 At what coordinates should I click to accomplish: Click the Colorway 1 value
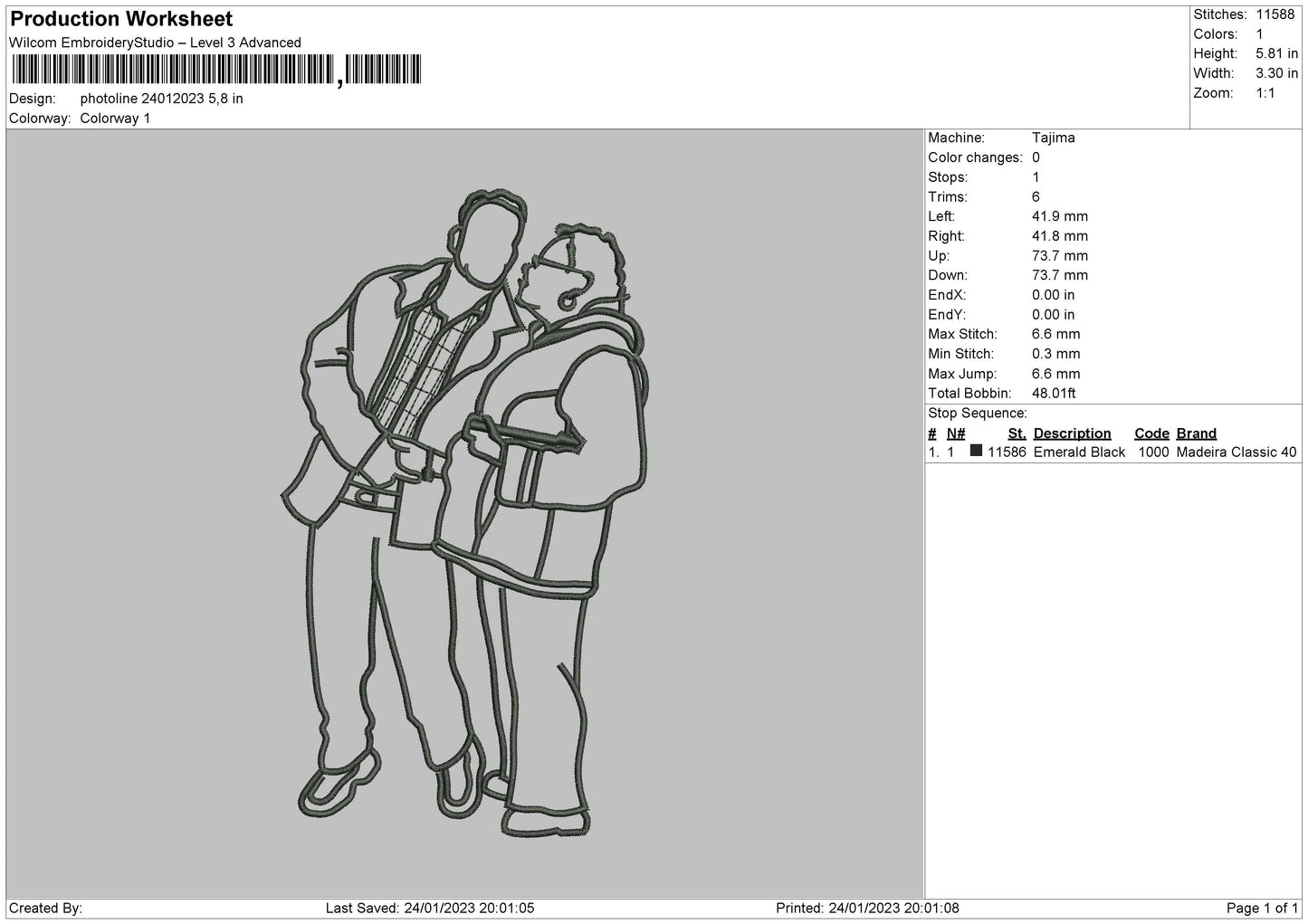tap(115, 119)
